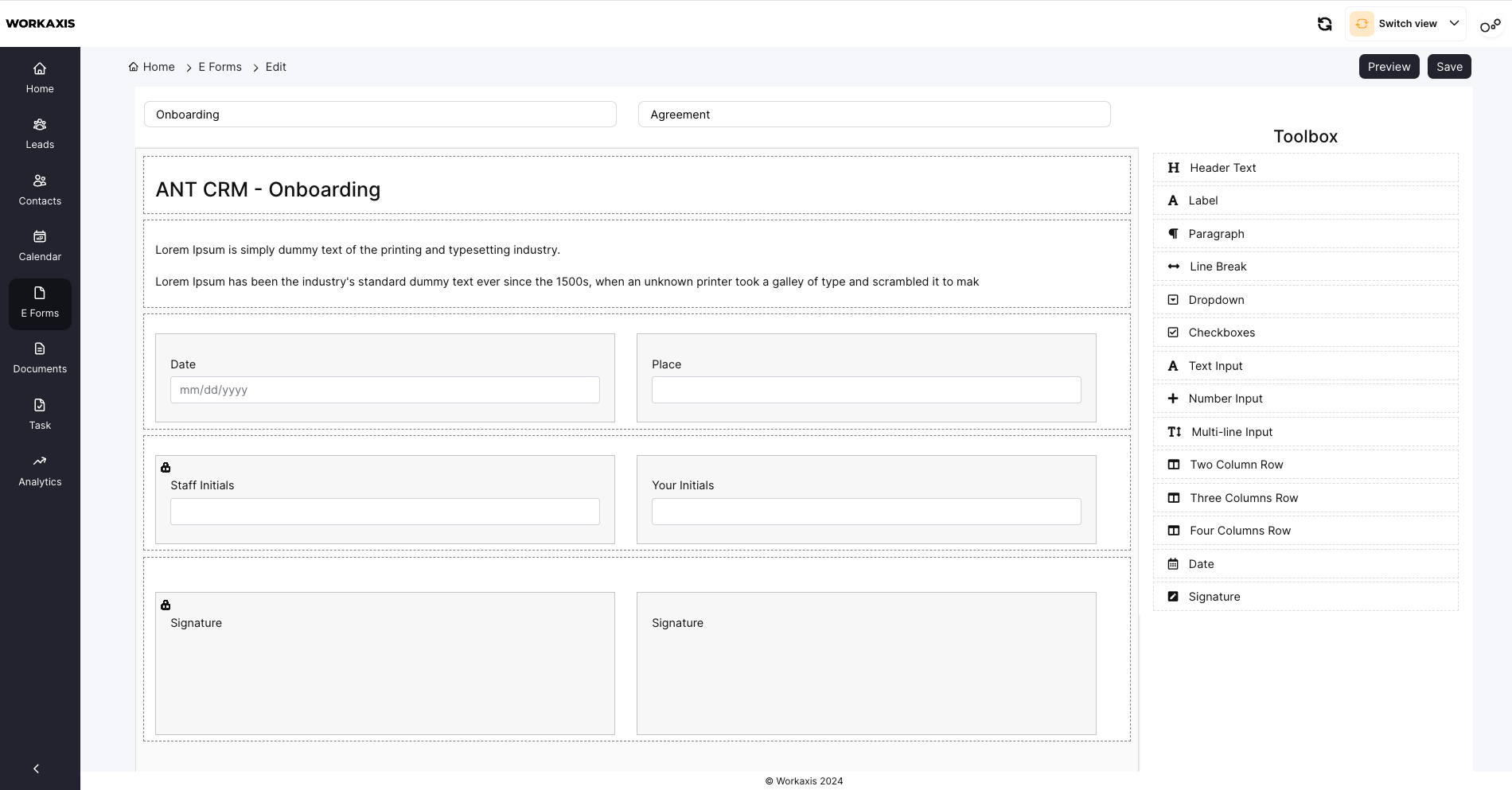Open the Switch view dropdown
Screen dimensions: 1512x790
point(1405,24)
